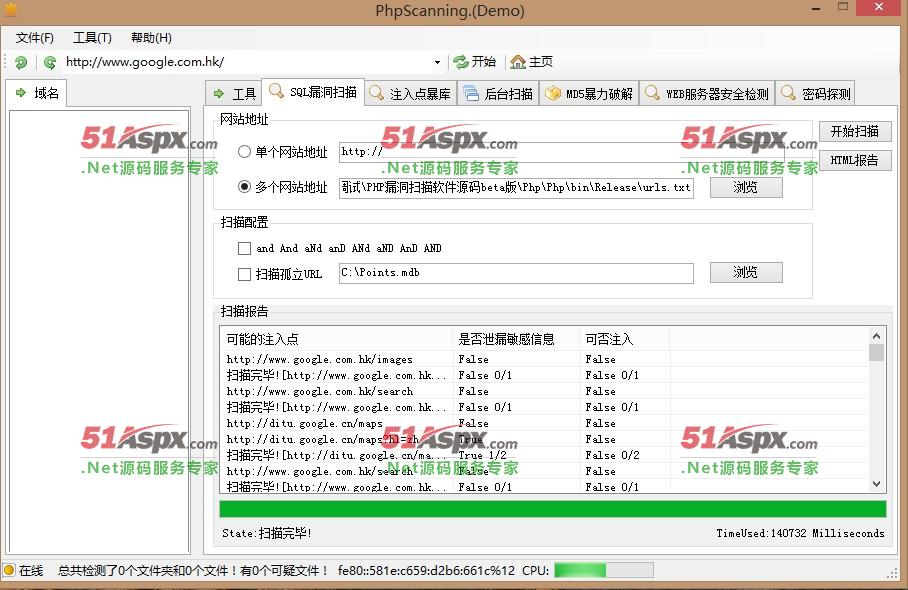Click the house icon for 主页
The height and width of the screenshot is (590, 908).
click(518, 62)
